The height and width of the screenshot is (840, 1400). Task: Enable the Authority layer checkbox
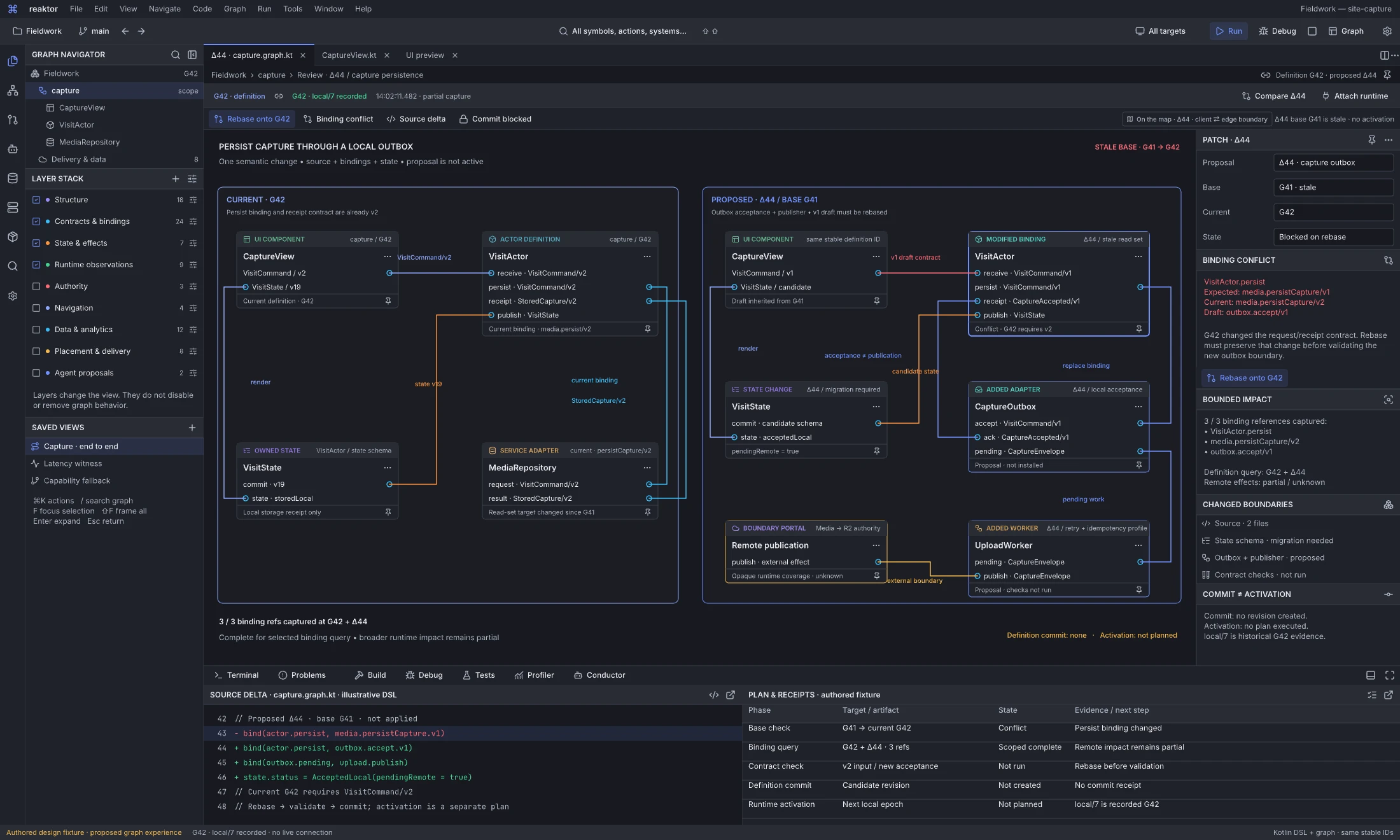[x=36, y=286]
